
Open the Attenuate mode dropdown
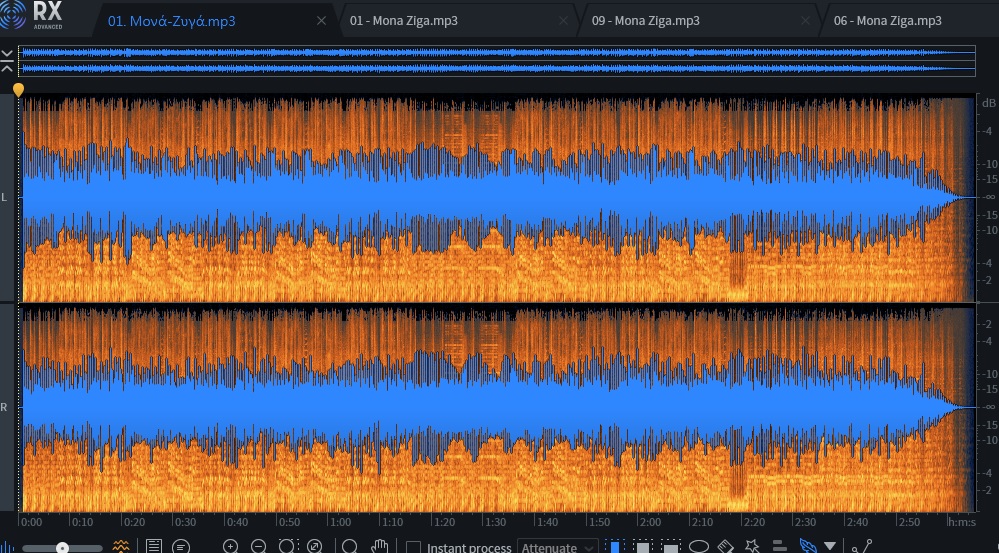pos(557,547)
